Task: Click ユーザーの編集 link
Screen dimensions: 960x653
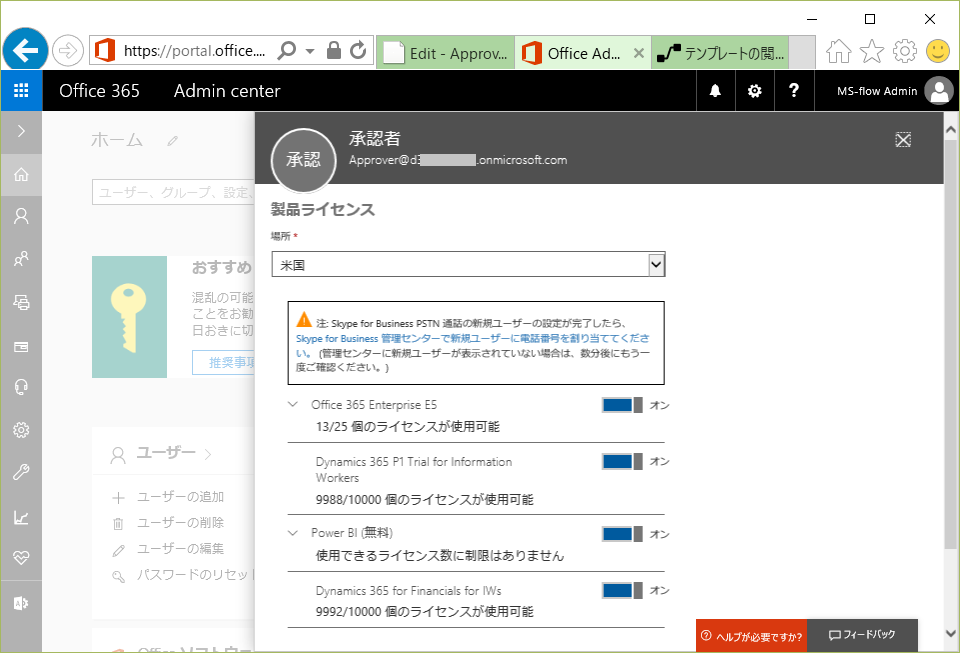Action: pos(180,548)
